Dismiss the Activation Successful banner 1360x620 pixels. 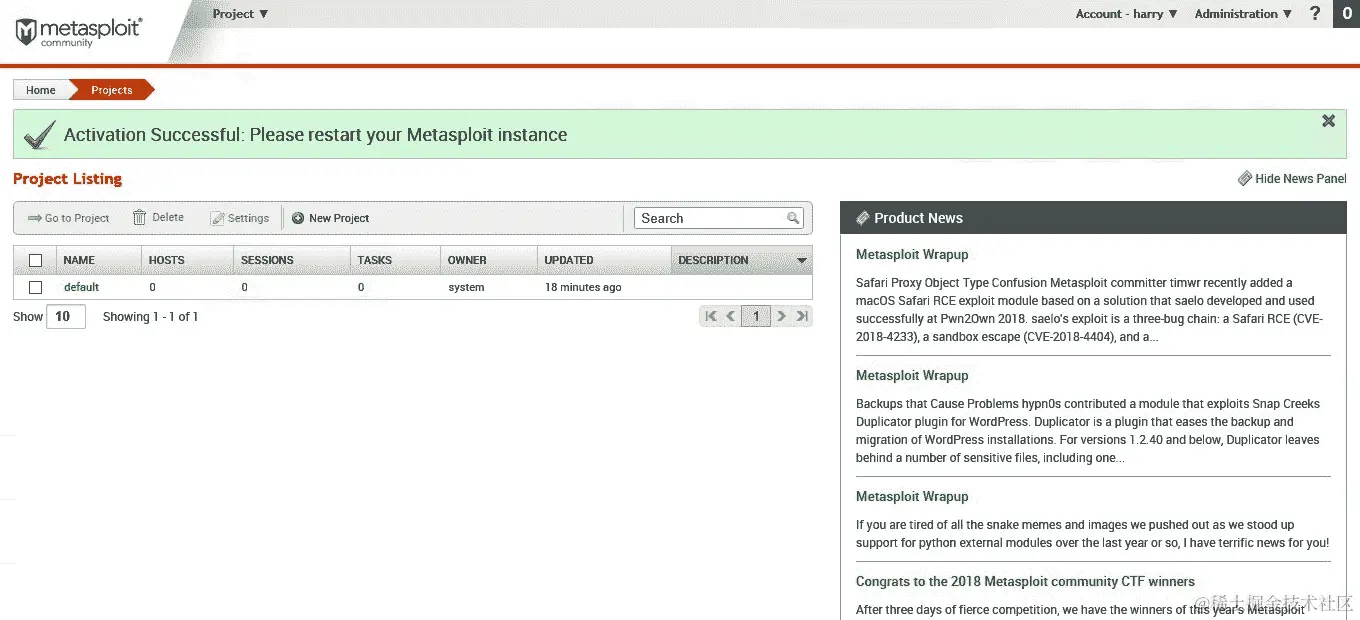click(1328, 121)
